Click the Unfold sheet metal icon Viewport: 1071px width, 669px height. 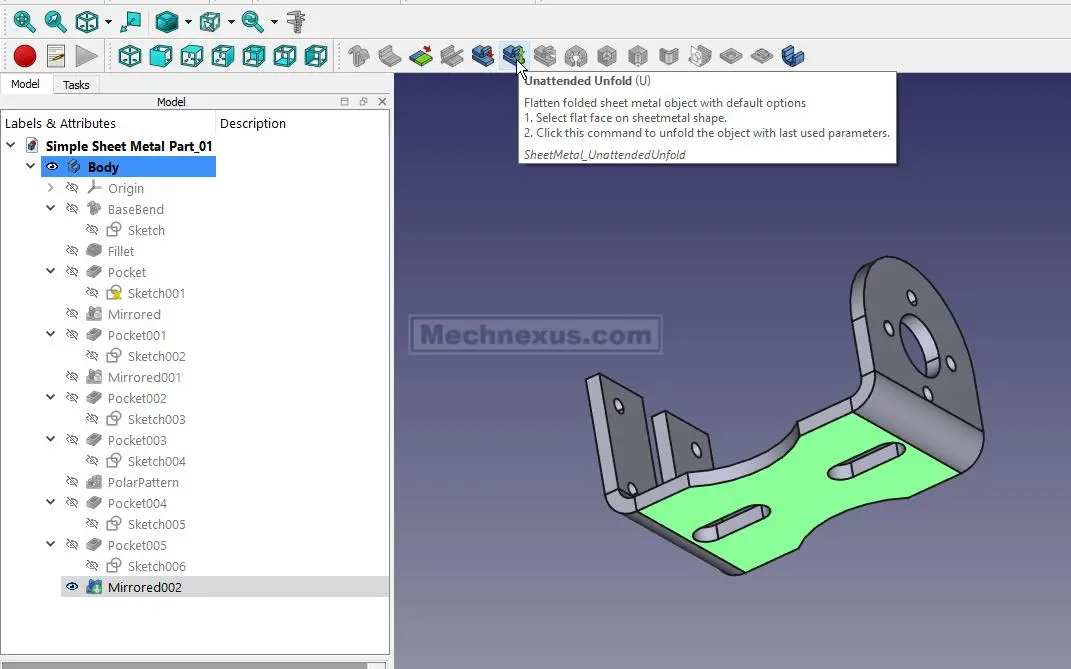click(x=483, y=56)
